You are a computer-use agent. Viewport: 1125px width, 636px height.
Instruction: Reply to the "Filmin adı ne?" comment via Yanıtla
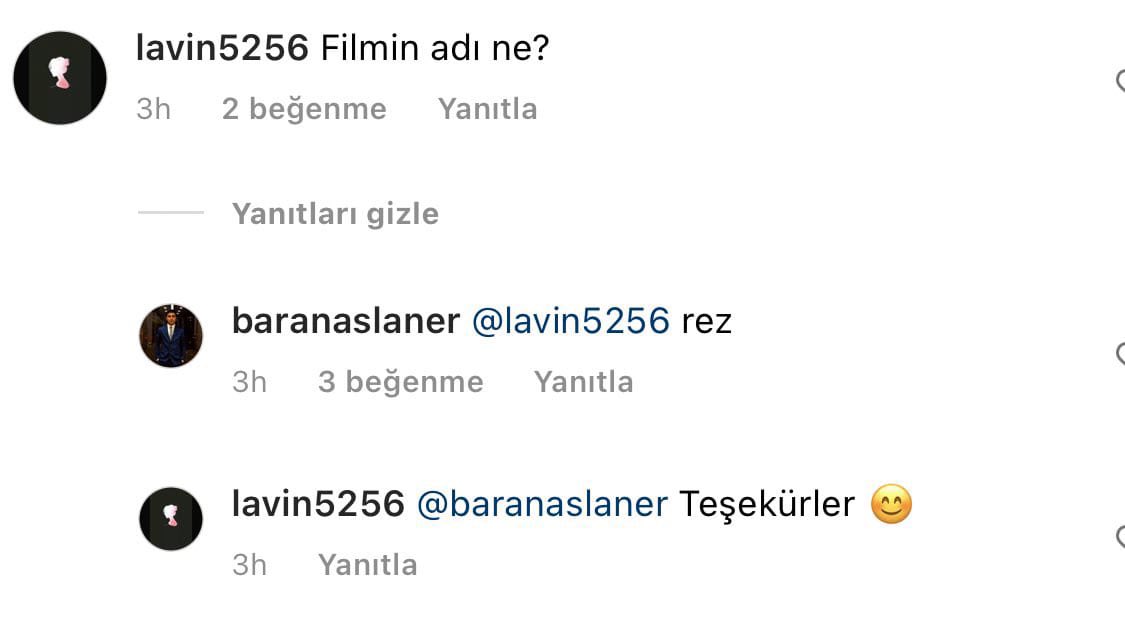(x=488, y=109)
